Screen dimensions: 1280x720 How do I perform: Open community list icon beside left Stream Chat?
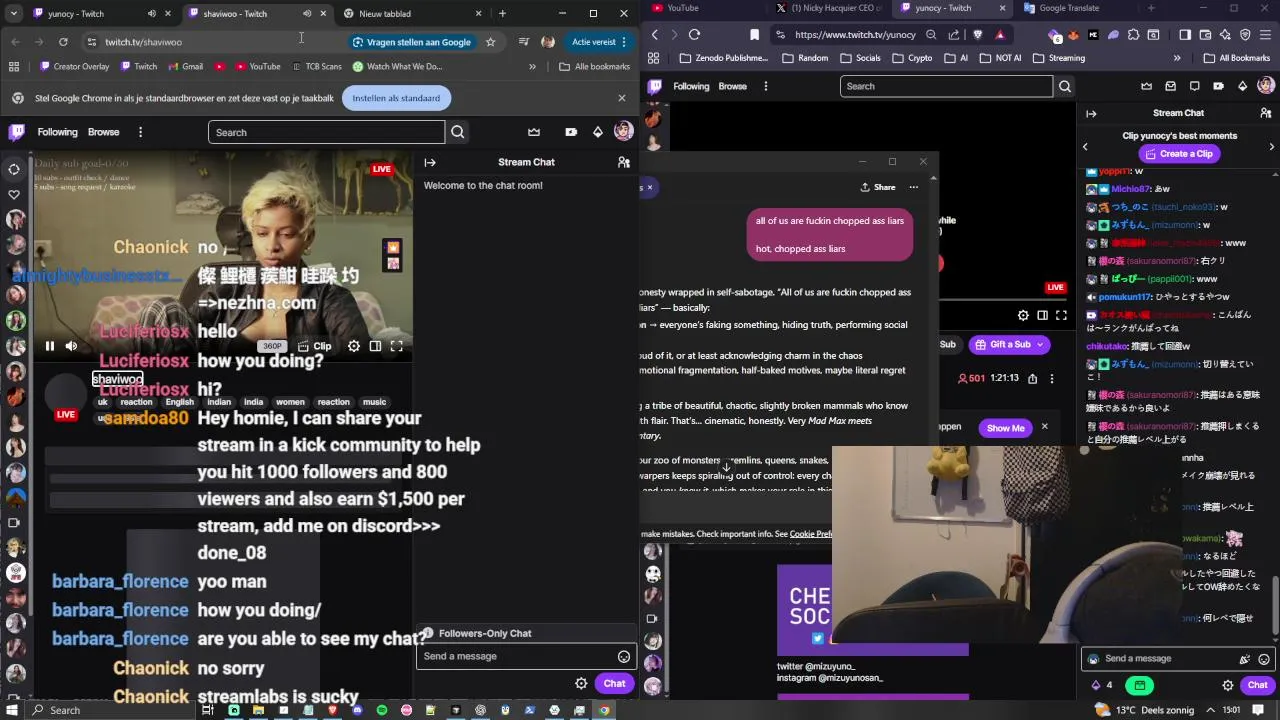[624, 162]
